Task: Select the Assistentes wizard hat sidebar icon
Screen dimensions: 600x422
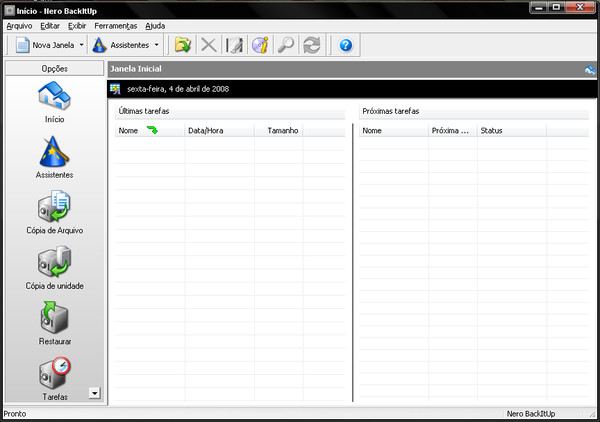Action: 54,152
